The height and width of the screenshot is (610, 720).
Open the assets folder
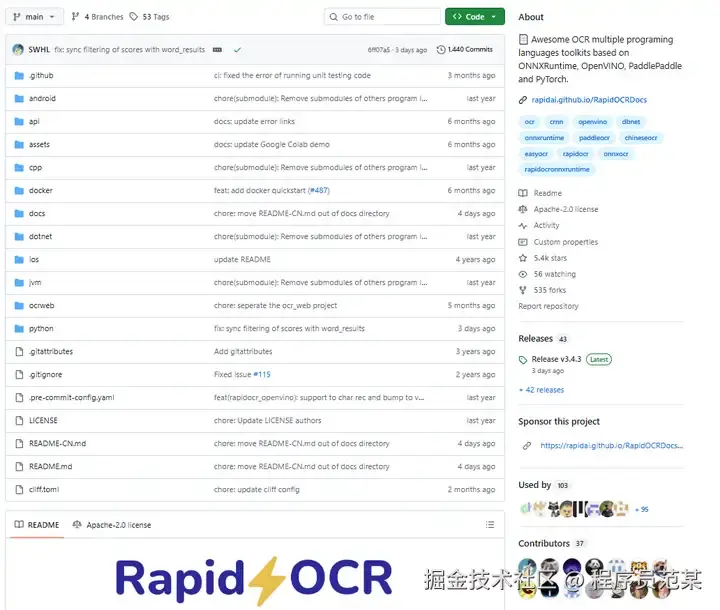[39, 144]
